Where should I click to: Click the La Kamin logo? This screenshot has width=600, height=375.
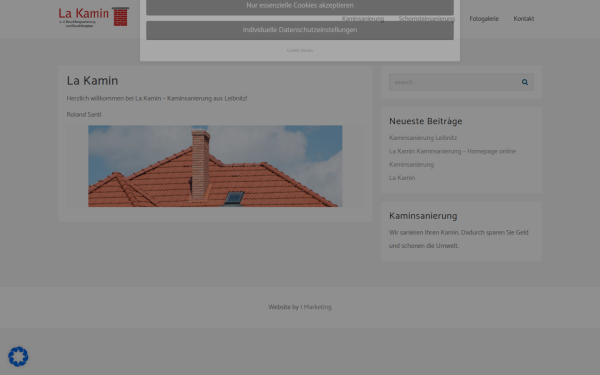[94, 17]
